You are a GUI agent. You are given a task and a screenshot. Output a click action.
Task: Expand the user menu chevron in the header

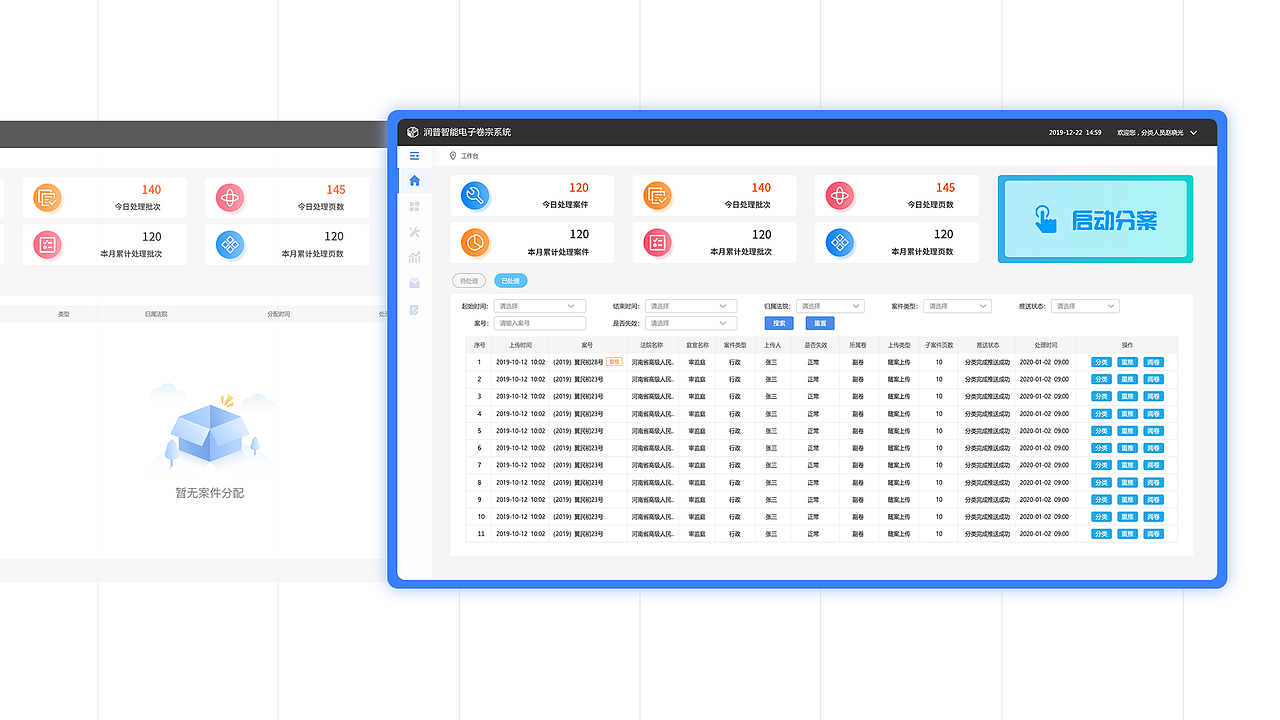[x=1193, y=132]
